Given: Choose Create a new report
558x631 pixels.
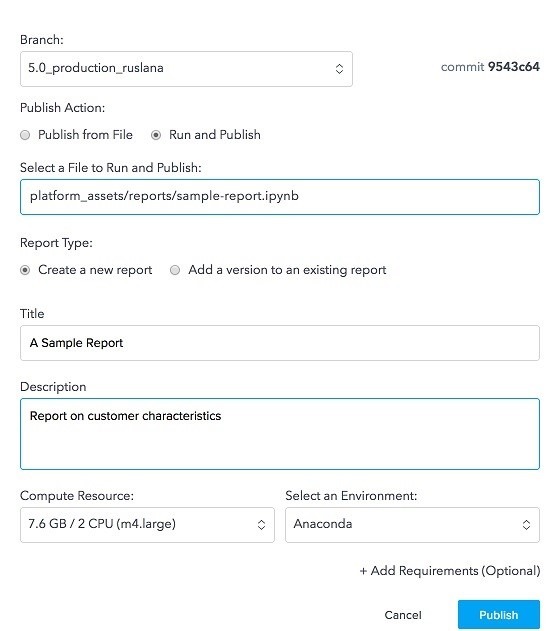Looking at the screenshot, I should pyautogui.click(x=25, y=270).
